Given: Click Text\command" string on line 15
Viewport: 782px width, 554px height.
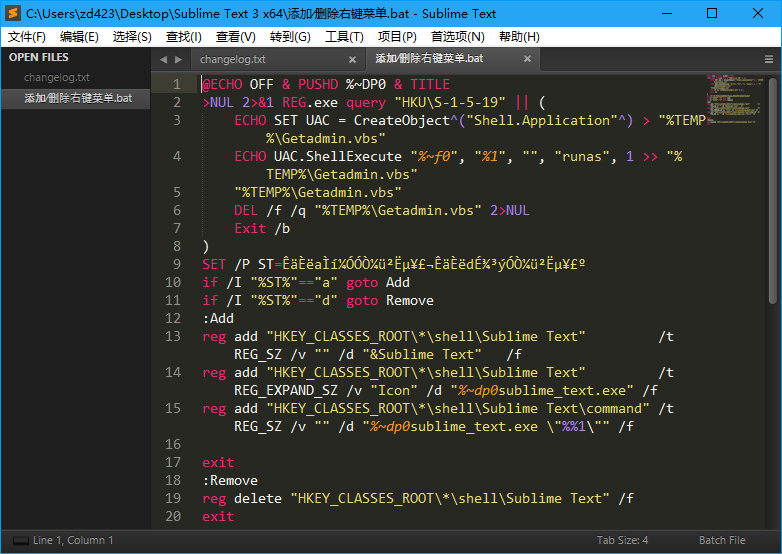Looking at the screenshot, I should (598, 409).
